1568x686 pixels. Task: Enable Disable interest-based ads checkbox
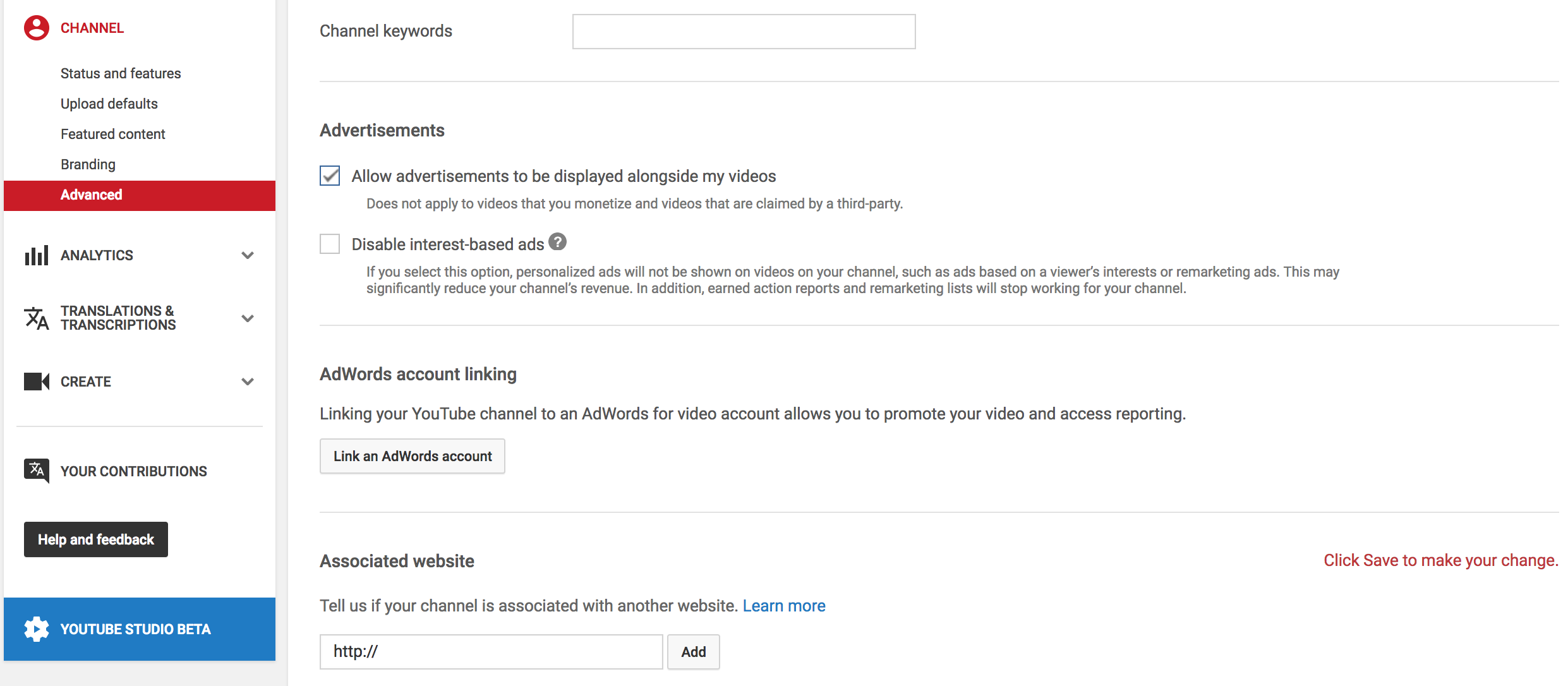pos(330,244)
